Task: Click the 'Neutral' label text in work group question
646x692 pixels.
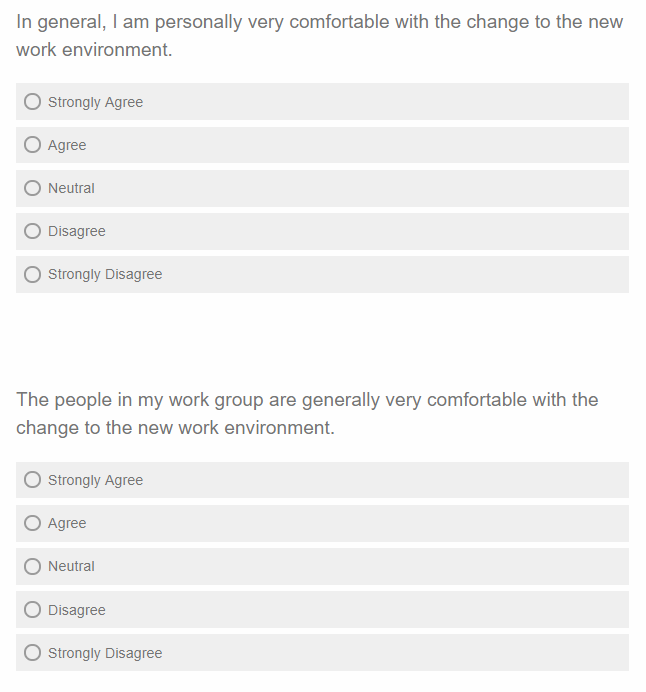Action: click(x=71, y=566)
